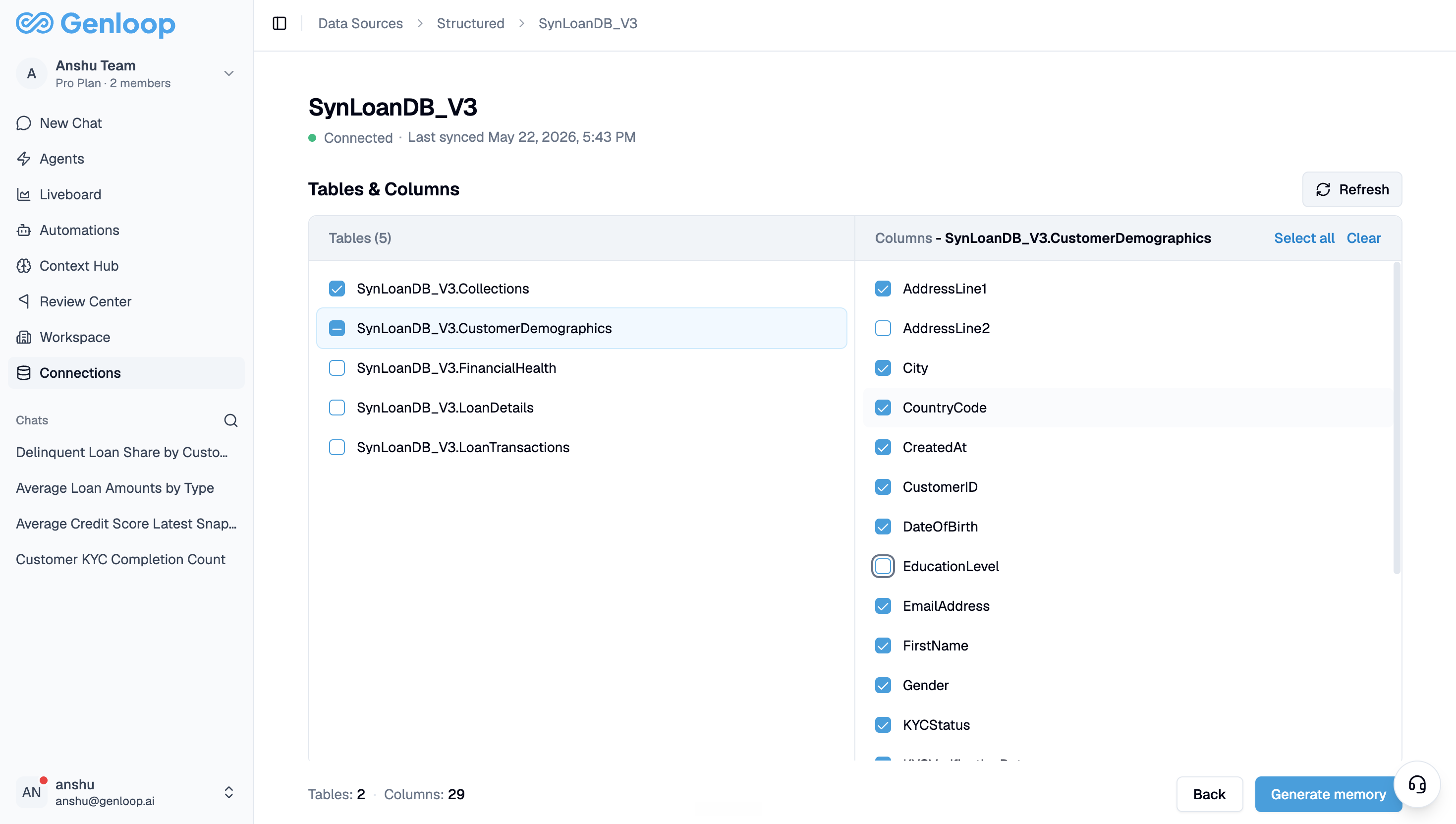This screenshot has height=824, width=1456.
Task: Go to Data Sources breadcrumb
Action: (360, 23)
